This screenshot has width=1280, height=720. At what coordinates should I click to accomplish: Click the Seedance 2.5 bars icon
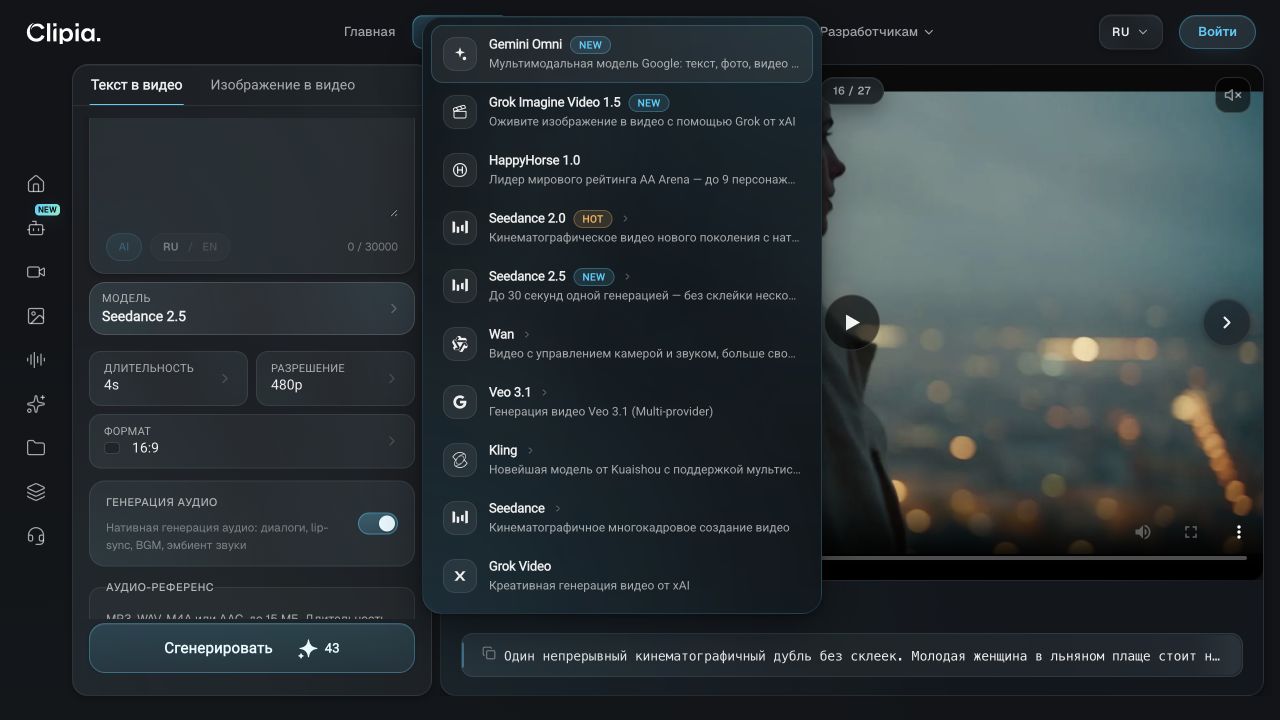point(460,286)
